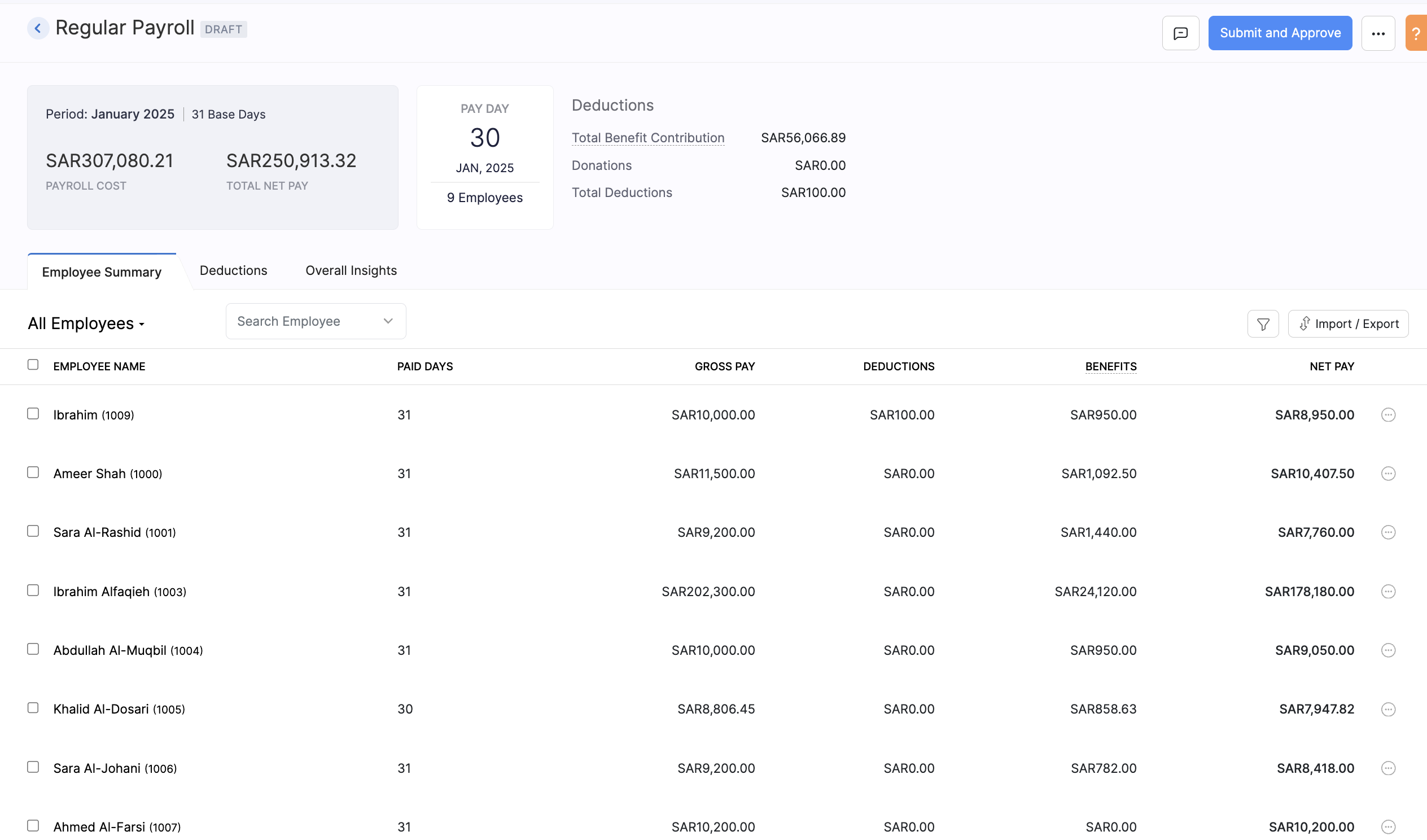Expand the Search Employee dropdown chevron
Viewport: 1427px width, 840px height.
(x=387, y=321)
